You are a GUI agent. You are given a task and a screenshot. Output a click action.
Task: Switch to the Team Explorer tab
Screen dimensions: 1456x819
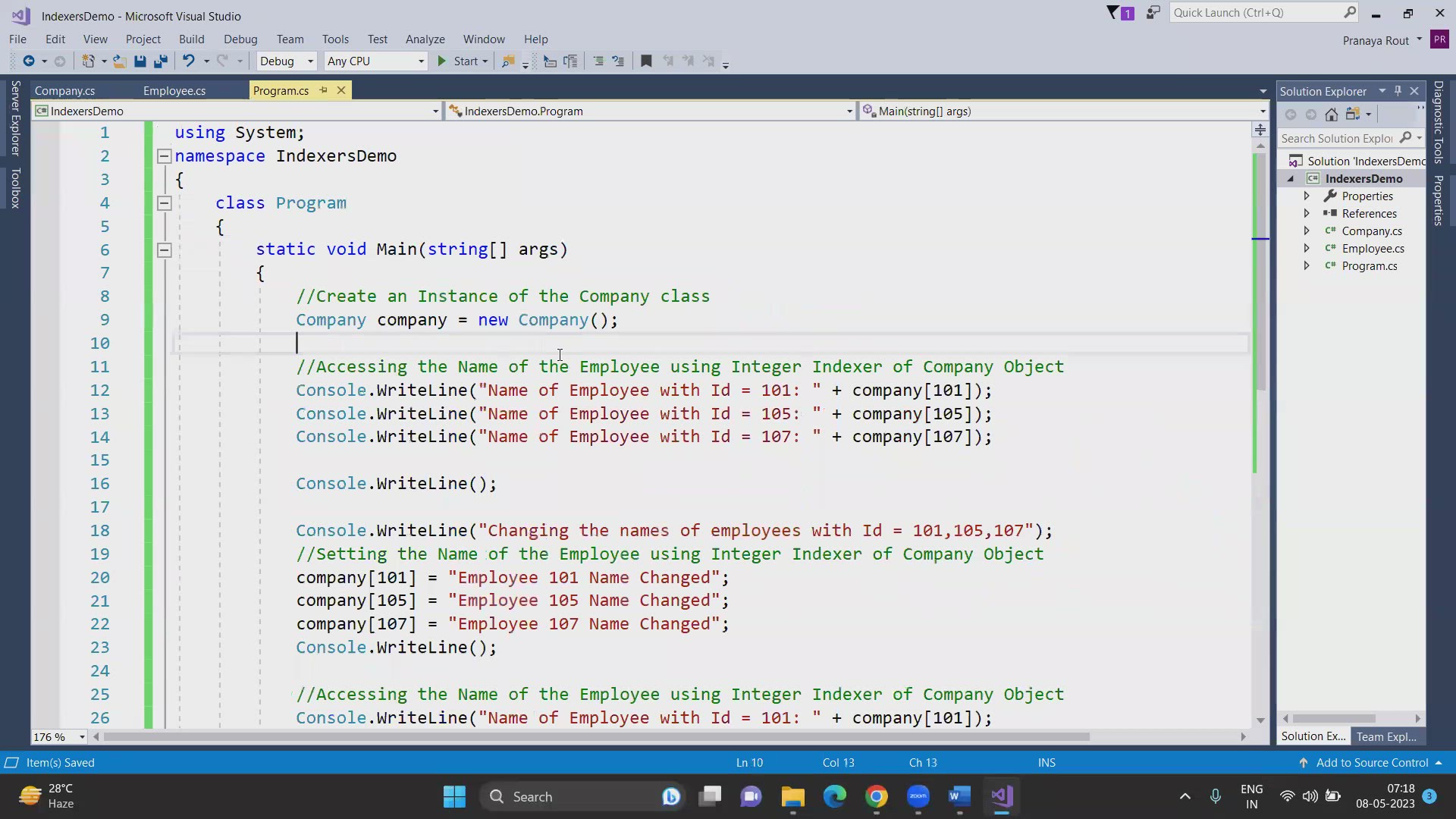point(1385,736)
